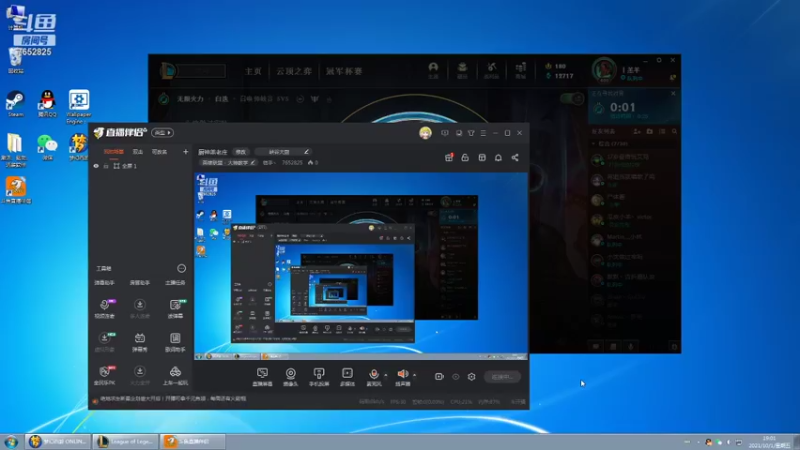This screenshot has height=450, width=800.
Task: Click the user avatar in streaming app title bar
Action: (x=425, y=133)
